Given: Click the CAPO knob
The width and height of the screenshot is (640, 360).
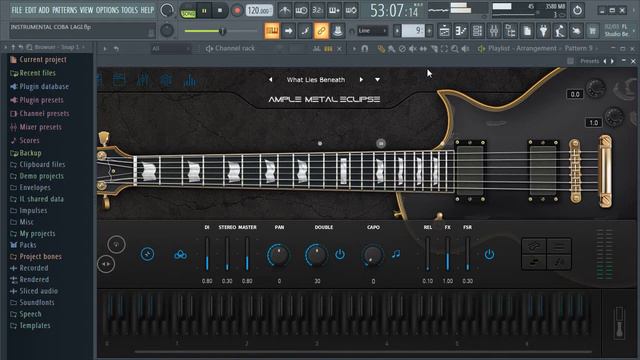Looking at the screenshot, I should [x=373, y=255].
